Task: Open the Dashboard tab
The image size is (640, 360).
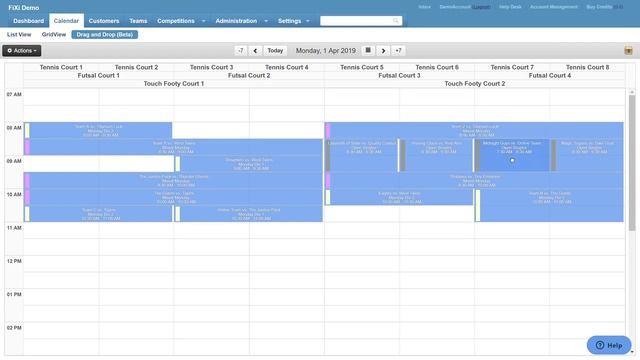Action: coord(28,21)
